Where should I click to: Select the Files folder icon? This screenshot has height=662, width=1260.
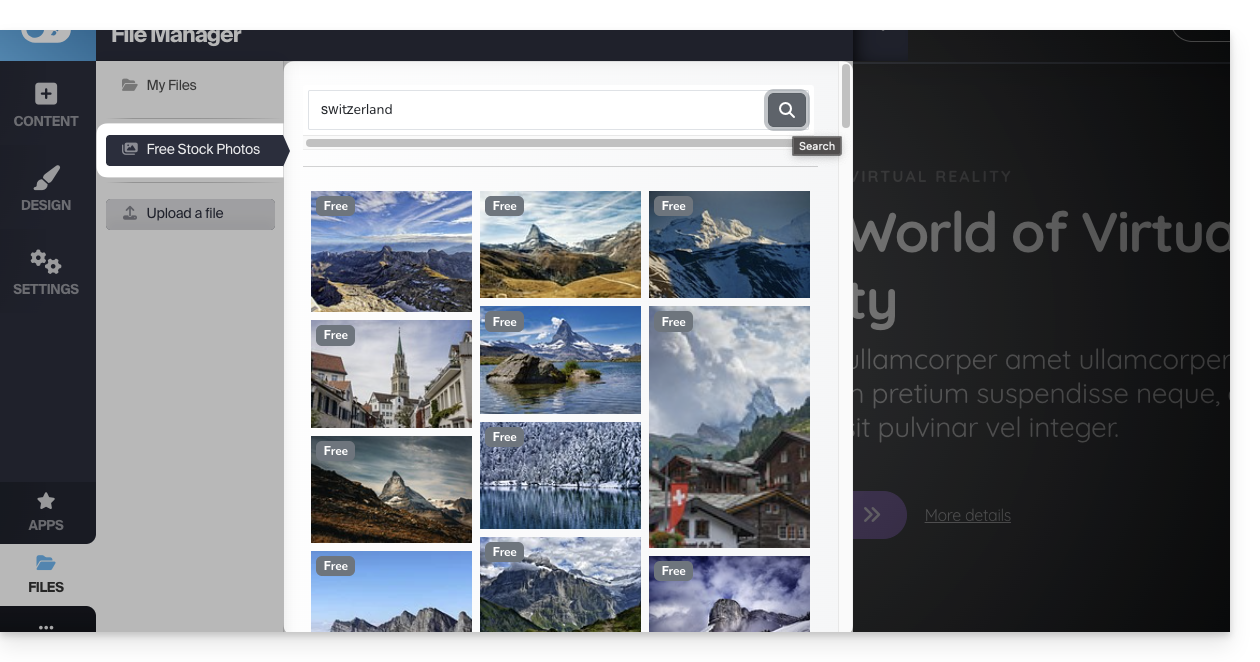click(46, 574)
